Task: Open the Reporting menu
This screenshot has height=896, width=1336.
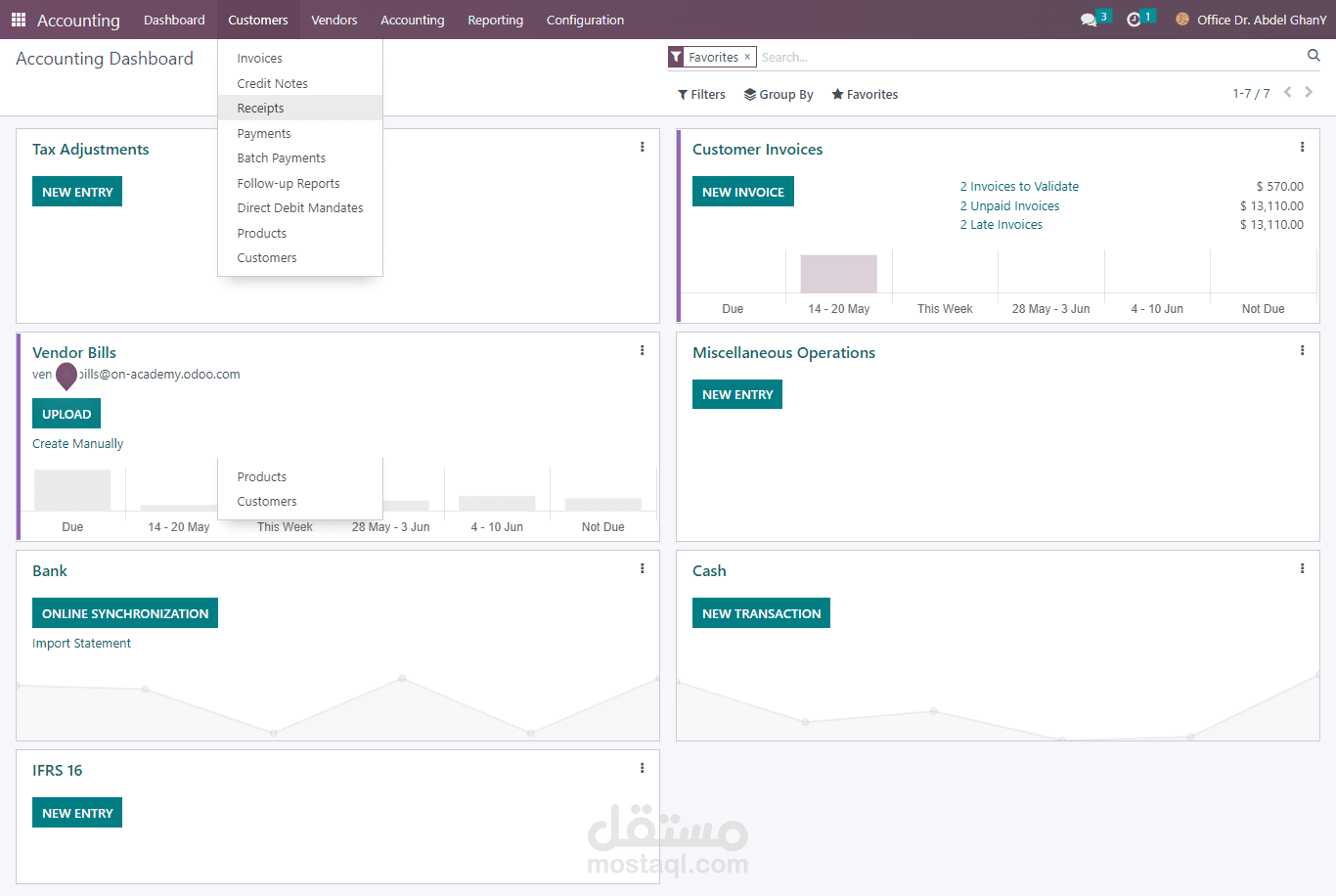Action: coord(495,20)
